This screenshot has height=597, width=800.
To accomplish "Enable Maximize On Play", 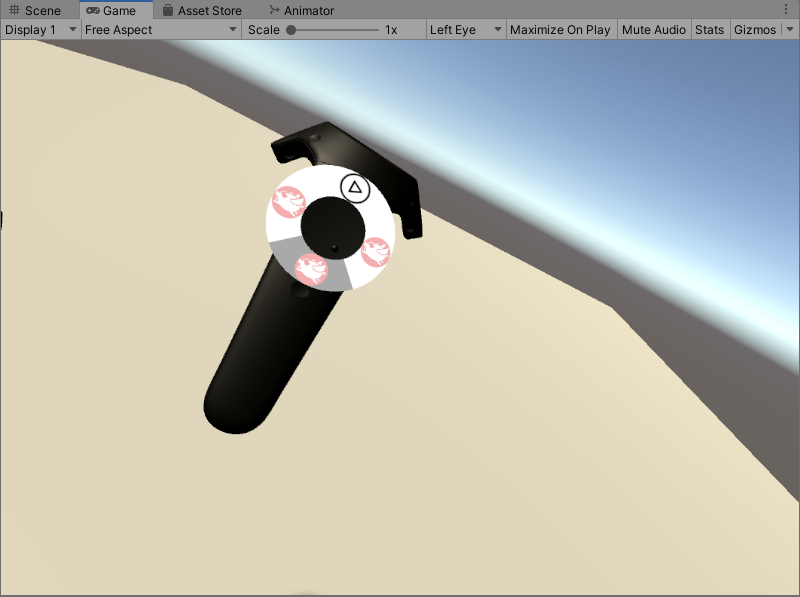I will click(560, 29).
